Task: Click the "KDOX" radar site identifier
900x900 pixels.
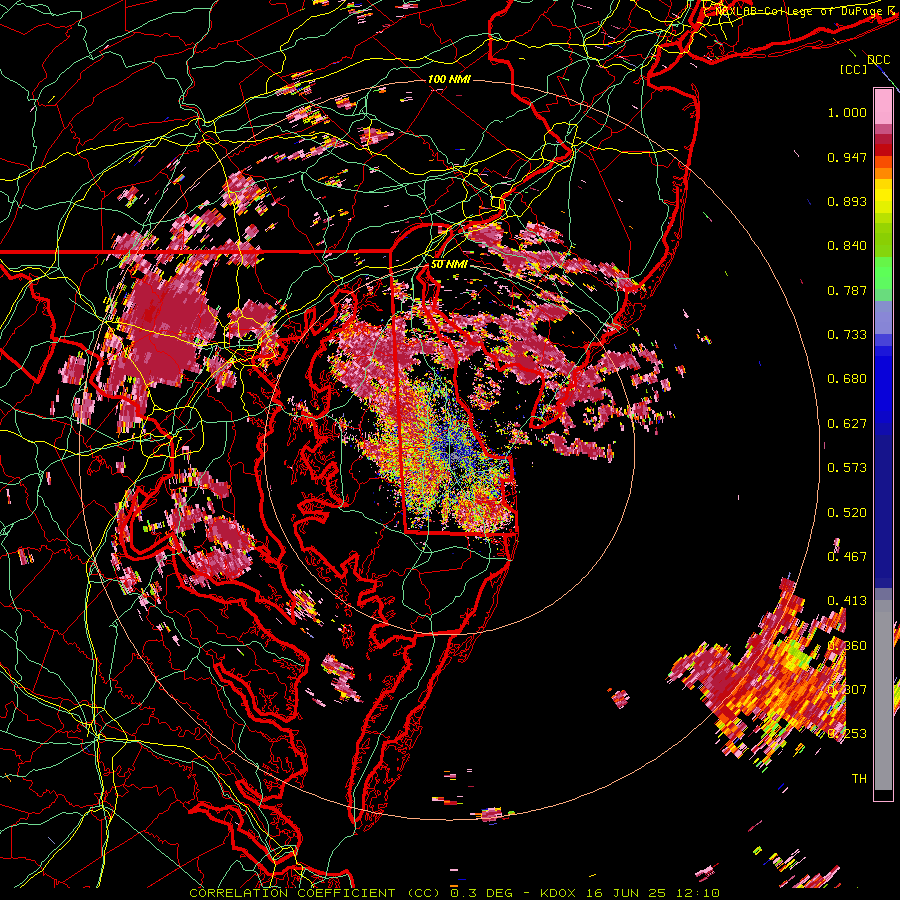Action: pyautogui.click(x=558, y=893)
